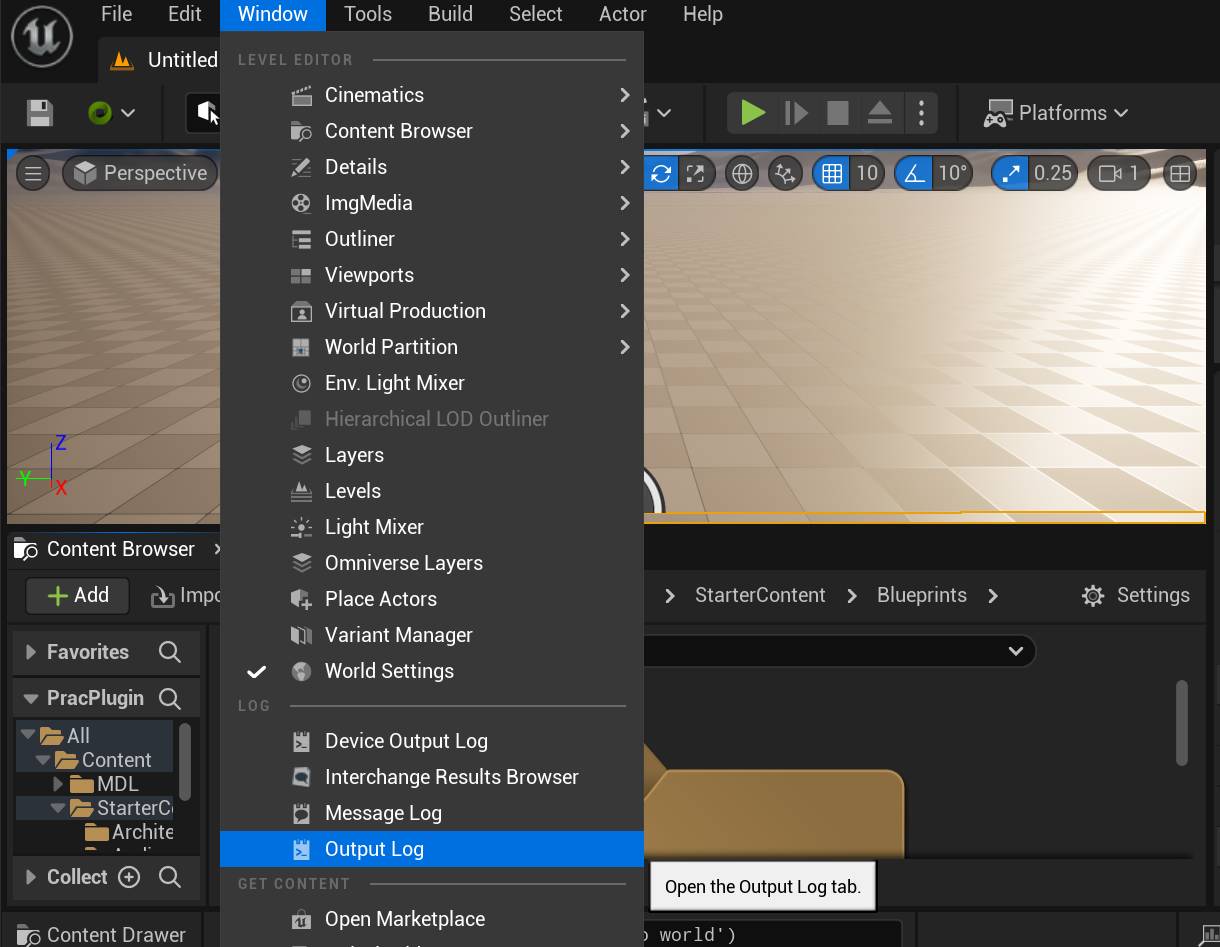Adjust the camera speed setting showing 1
Viewport: 1220px width, 947px height.
point(1119,174)
